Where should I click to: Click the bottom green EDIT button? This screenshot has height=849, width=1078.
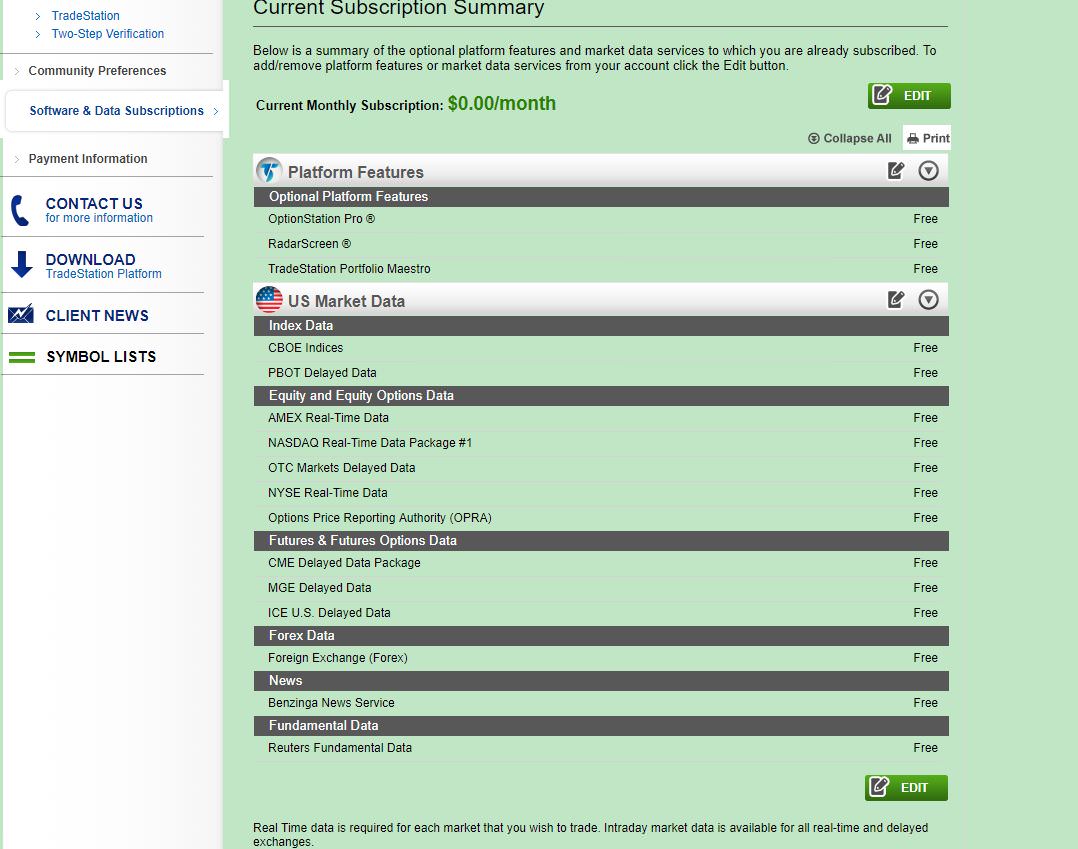(906, 788)
